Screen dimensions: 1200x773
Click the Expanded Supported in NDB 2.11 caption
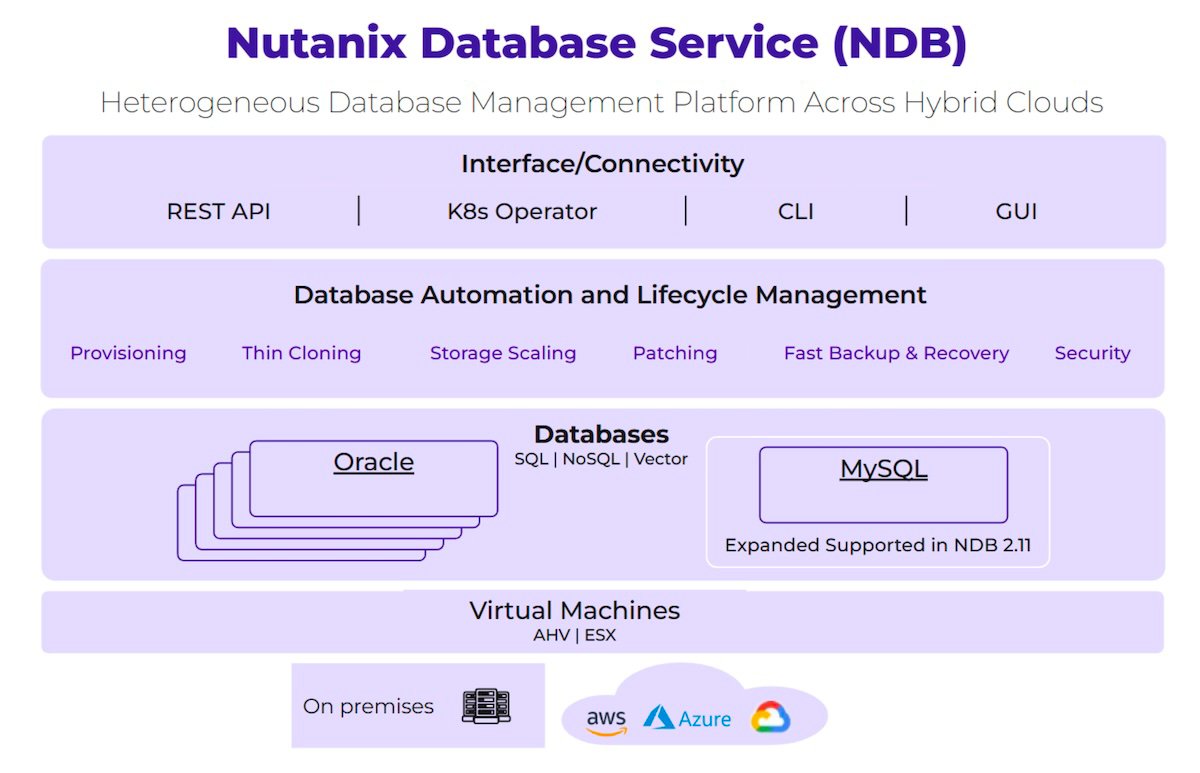point(879,545)
